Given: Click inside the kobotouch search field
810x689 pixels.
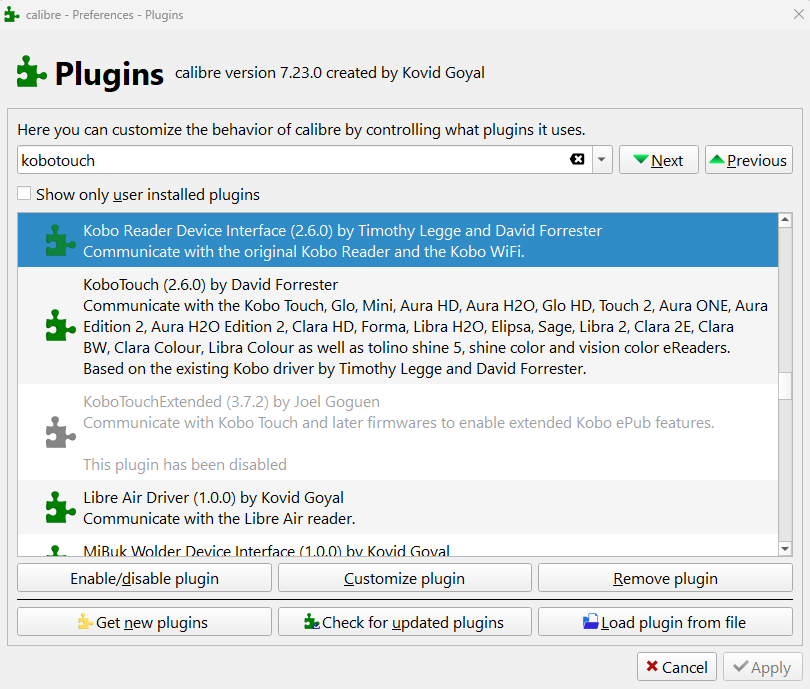Looking at the screenshot, I should tap(290, 160).
